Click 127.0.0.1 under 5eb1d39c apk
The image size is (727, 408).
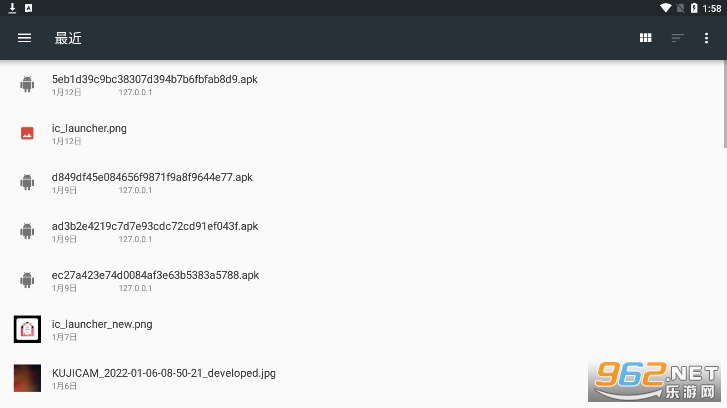pyautogui.click(x=135, y=92)
